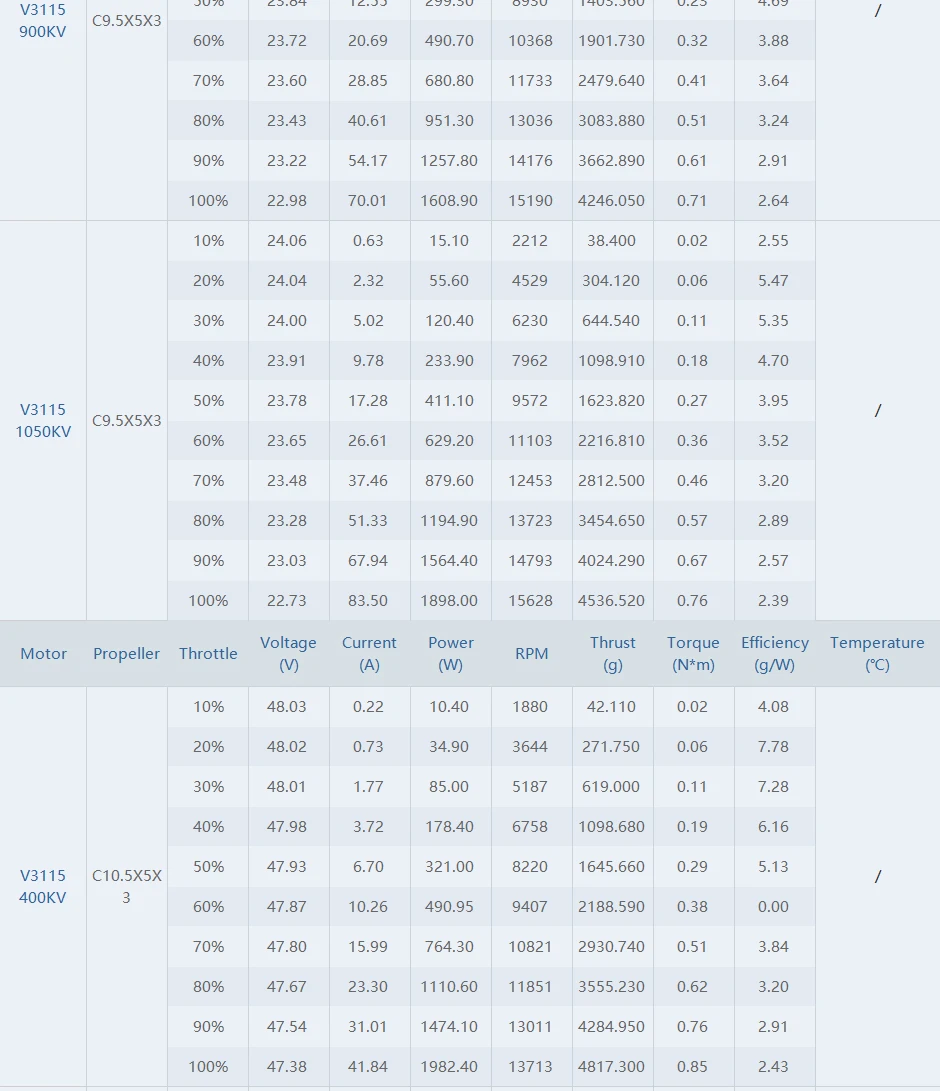The height and width of the screenshot is (1091, 940).
Task: Select the 4817.300 thrust value cell
Action: point(612,1066)
